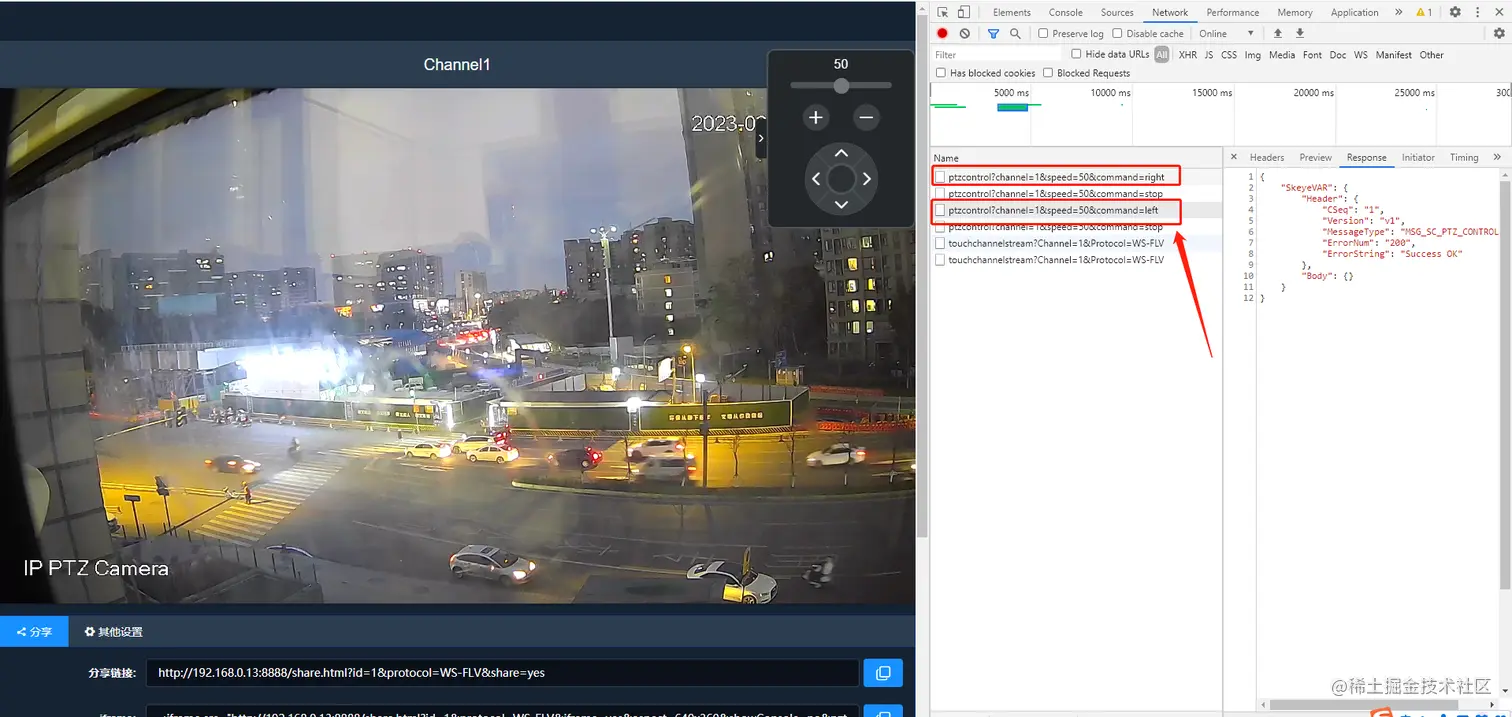
Task: Open the network search
Action: 1015,33
